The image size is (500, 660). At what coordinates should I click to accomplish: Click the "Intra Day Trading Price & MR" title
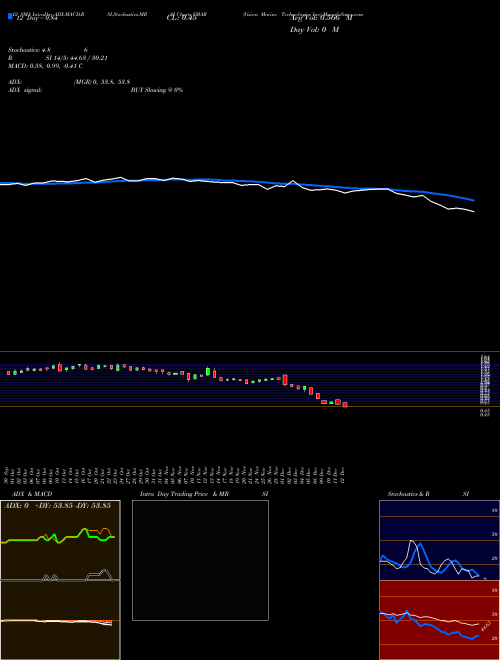pyautogui.click(x=184, y=494)
